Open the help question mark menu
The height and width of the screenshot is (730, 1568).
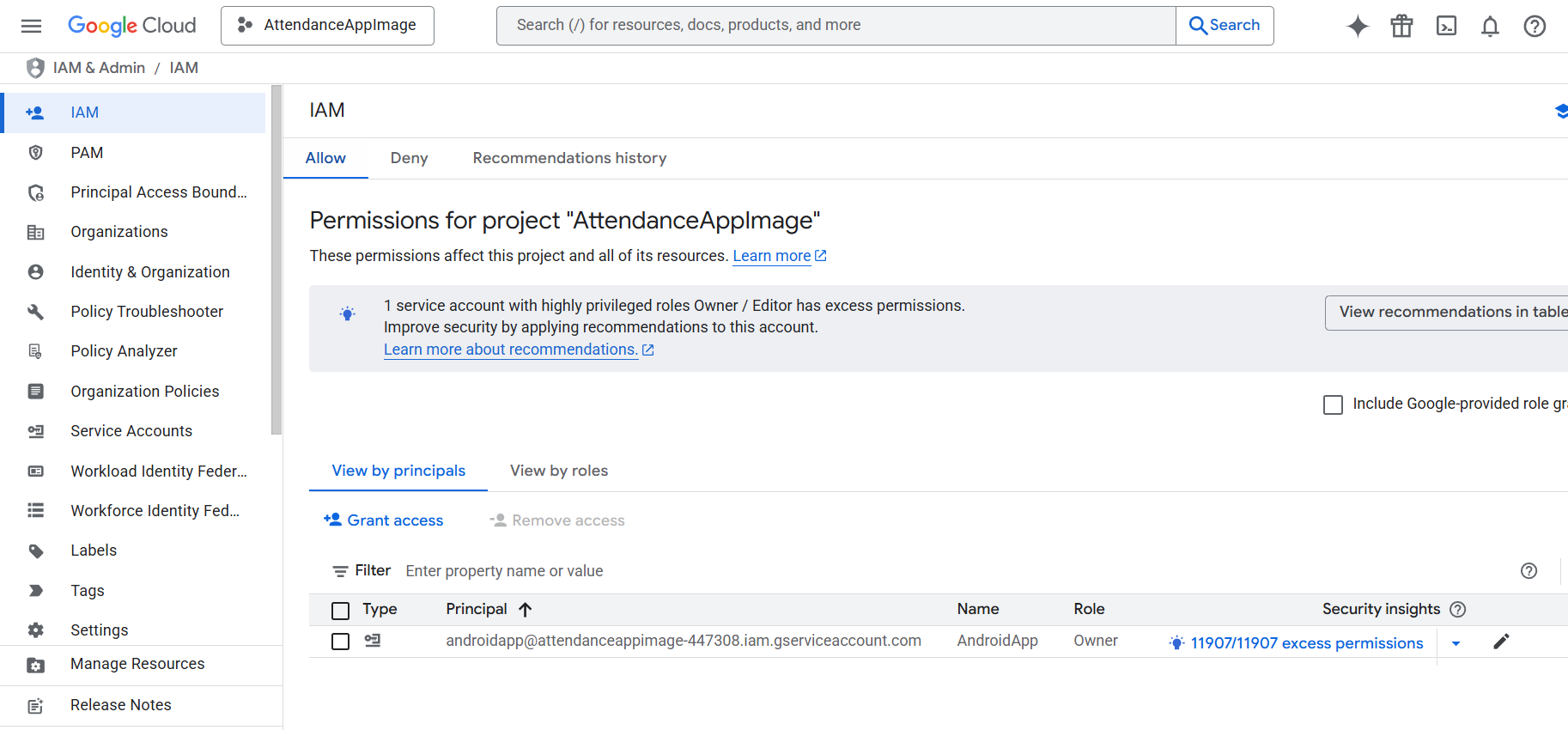pos(1535,26)
